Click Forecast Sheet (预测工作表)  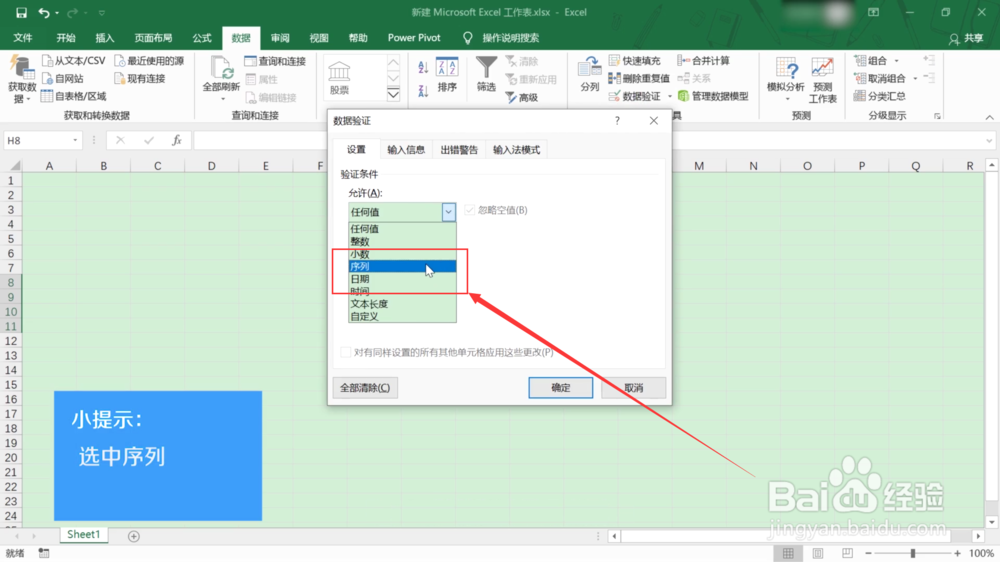(823, 80)
